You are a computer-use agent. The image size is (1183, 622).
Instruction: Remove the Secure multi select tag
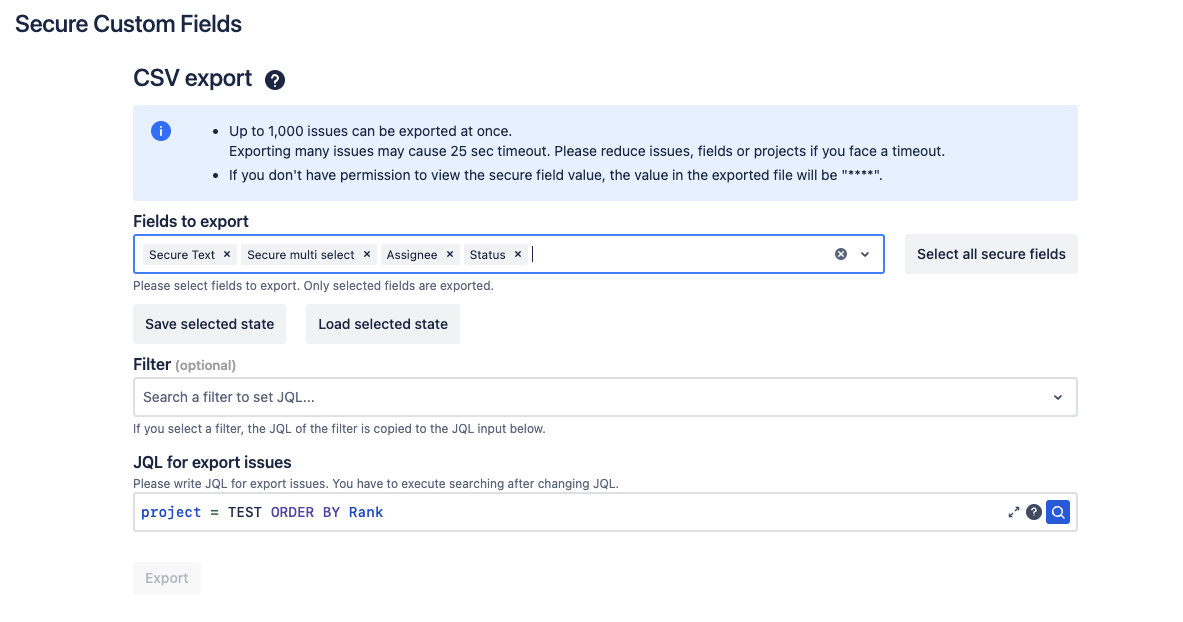(x=367, y=255)
